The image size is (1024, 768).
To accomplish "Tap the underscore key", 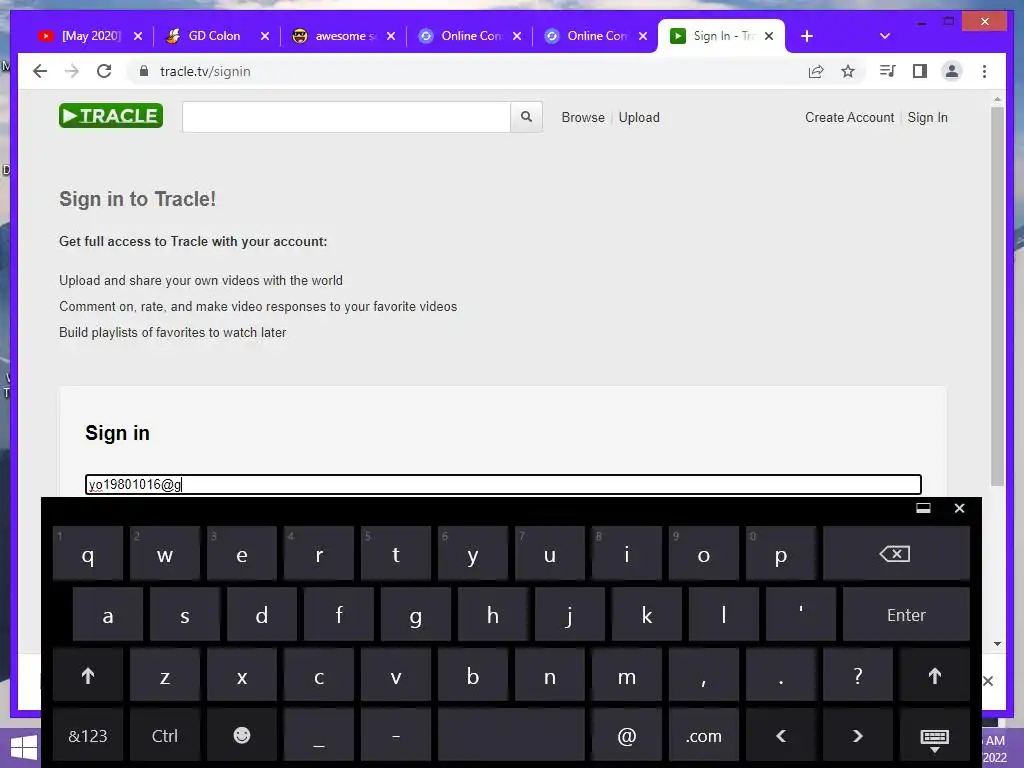I will [319, 736].
